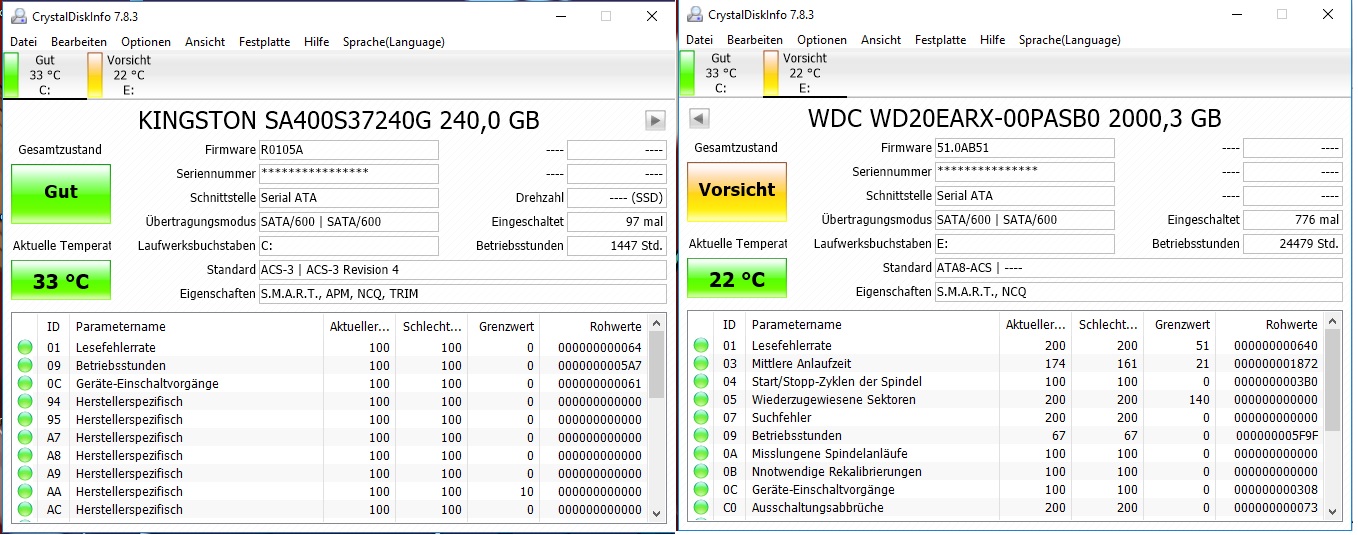Open Hilfe menu in WDC window
The image size is (1358, 535).
click(x=993, y=40)
